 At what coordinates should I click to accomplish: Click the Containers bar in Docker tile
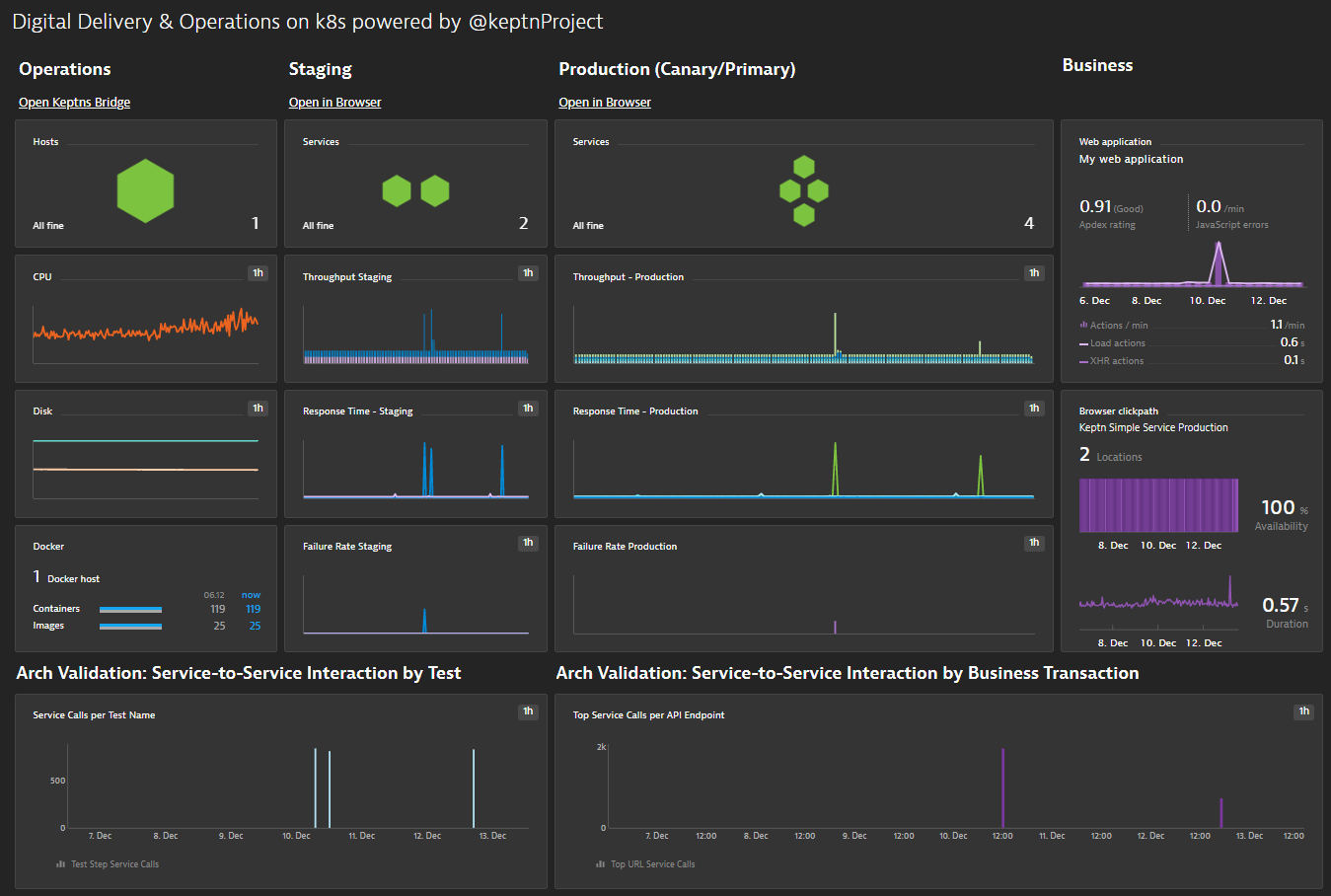(130, 609)
